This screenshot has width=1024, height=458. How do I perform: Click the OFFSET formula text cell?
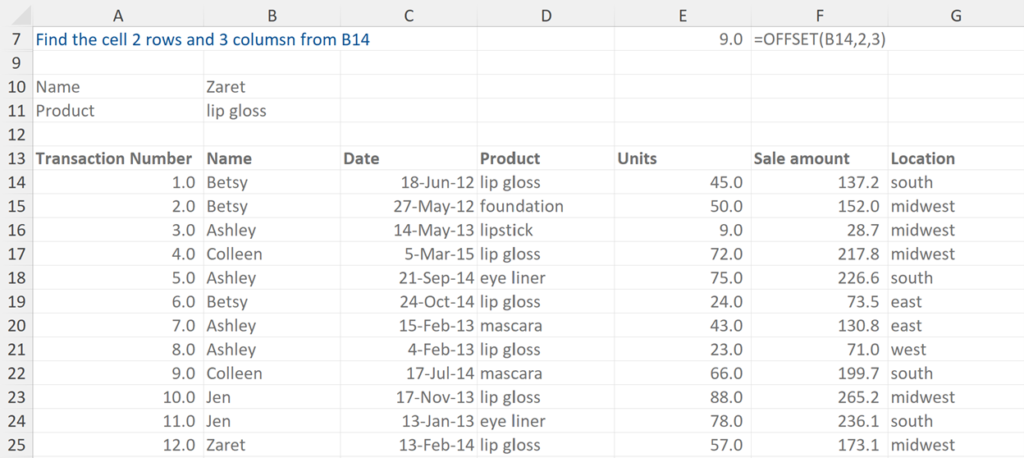[x=819, y=40]
